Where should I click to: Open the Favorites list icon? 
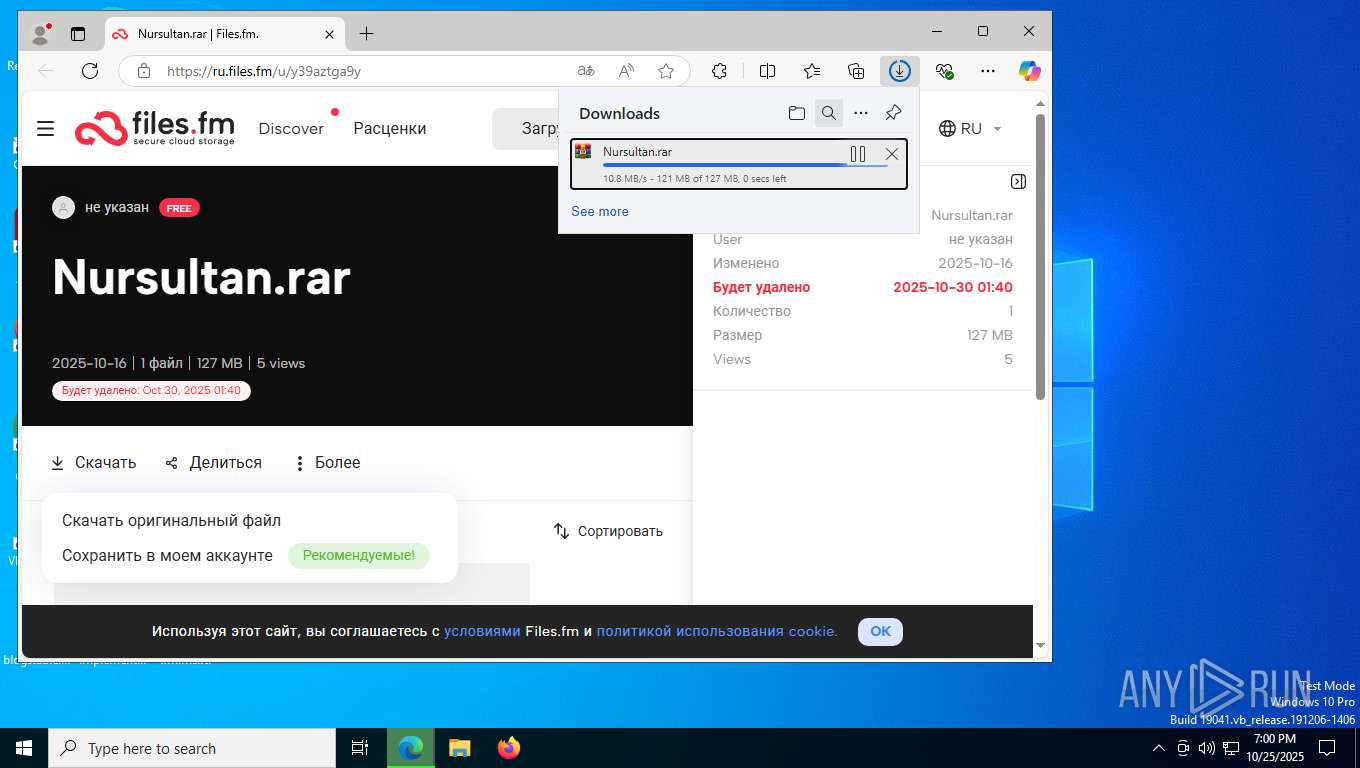812,71
